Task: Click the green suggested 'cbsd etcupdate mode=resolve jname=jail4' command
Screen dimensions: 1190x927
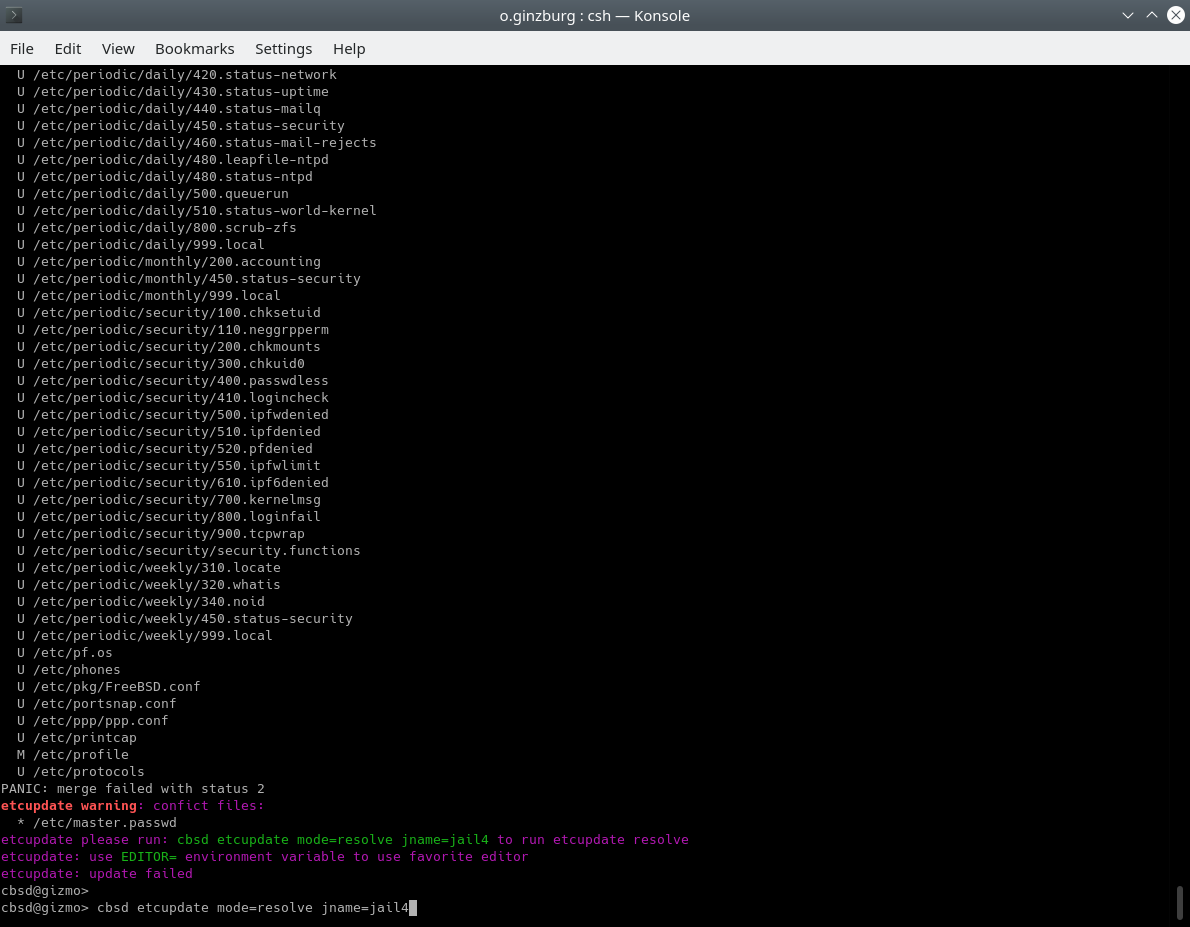Action: (332, 840)
